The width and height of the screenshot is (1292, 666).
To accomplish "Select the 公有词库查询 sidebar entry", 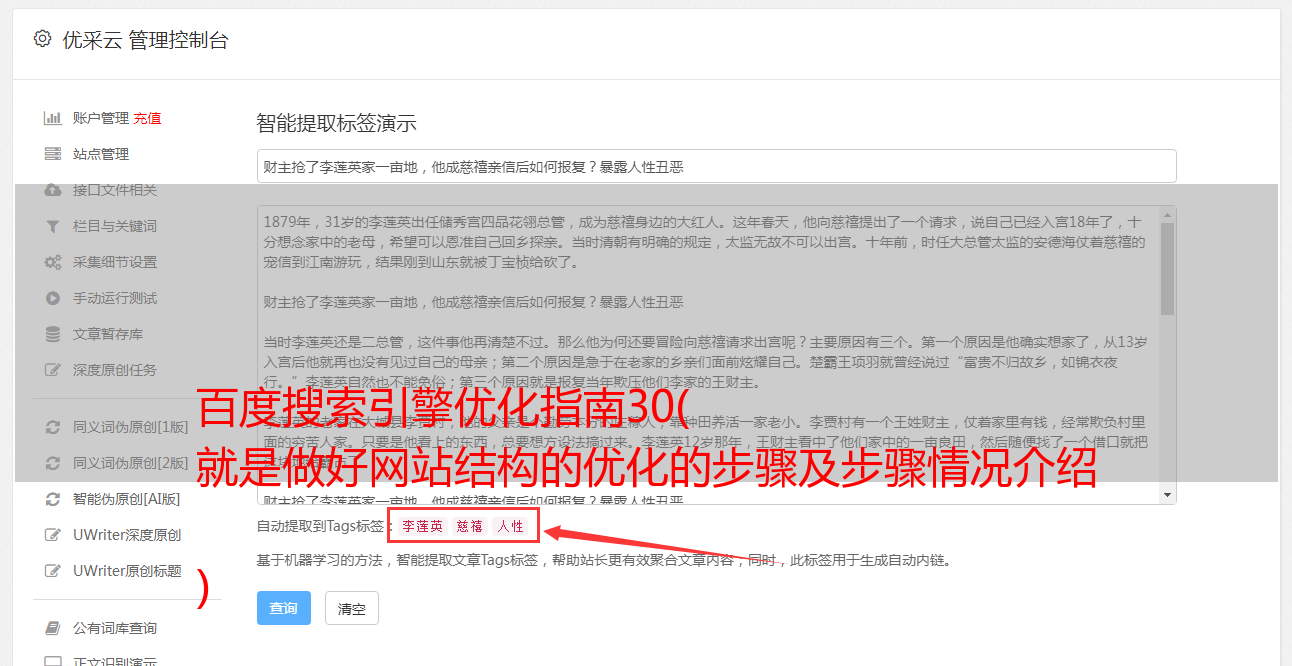I will tap(115, 628).
